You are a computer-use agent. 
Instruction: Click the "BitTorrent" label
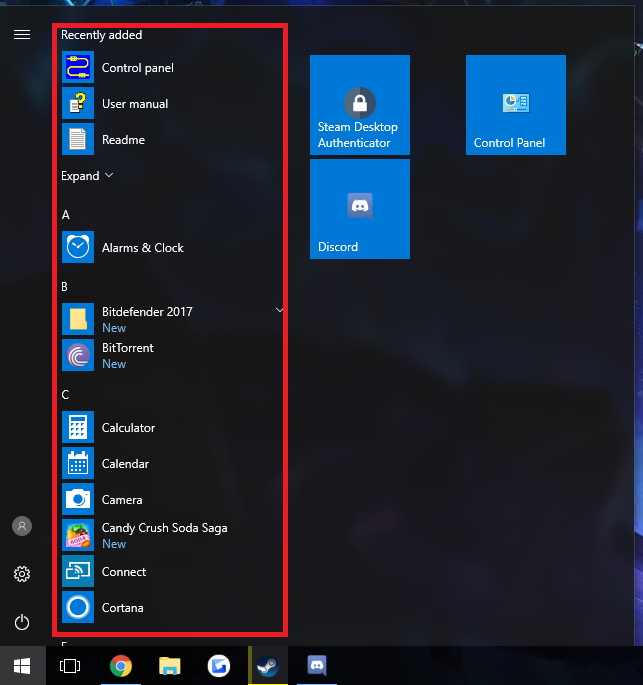coord(128,348)
